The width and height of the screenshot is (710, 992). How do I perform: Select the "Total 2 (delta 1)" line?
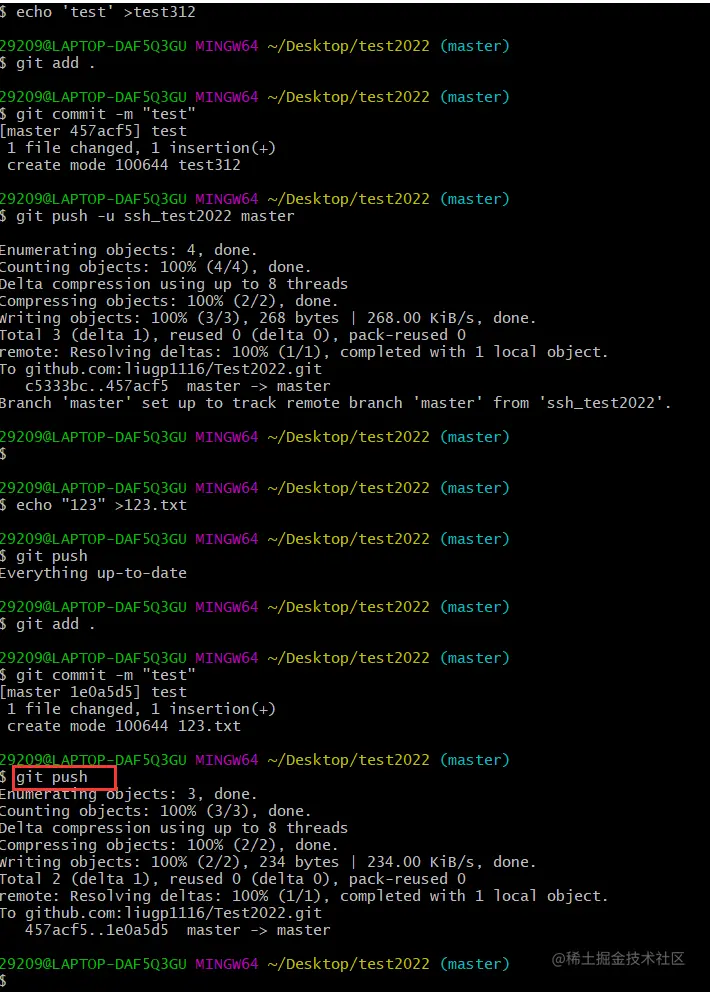233,879
